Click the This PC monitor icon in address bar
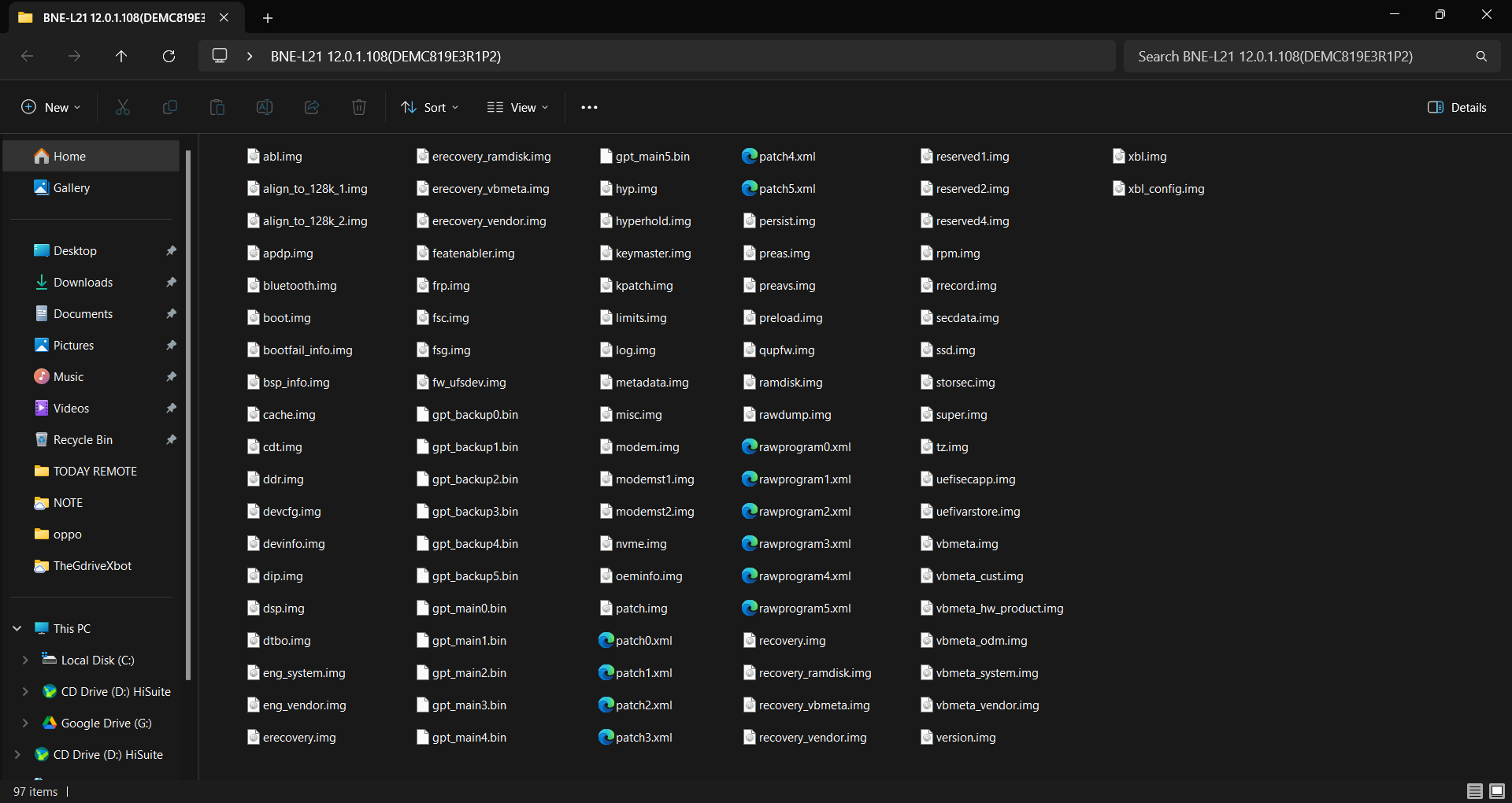The image size is (1512, 803). pos(220,56)
